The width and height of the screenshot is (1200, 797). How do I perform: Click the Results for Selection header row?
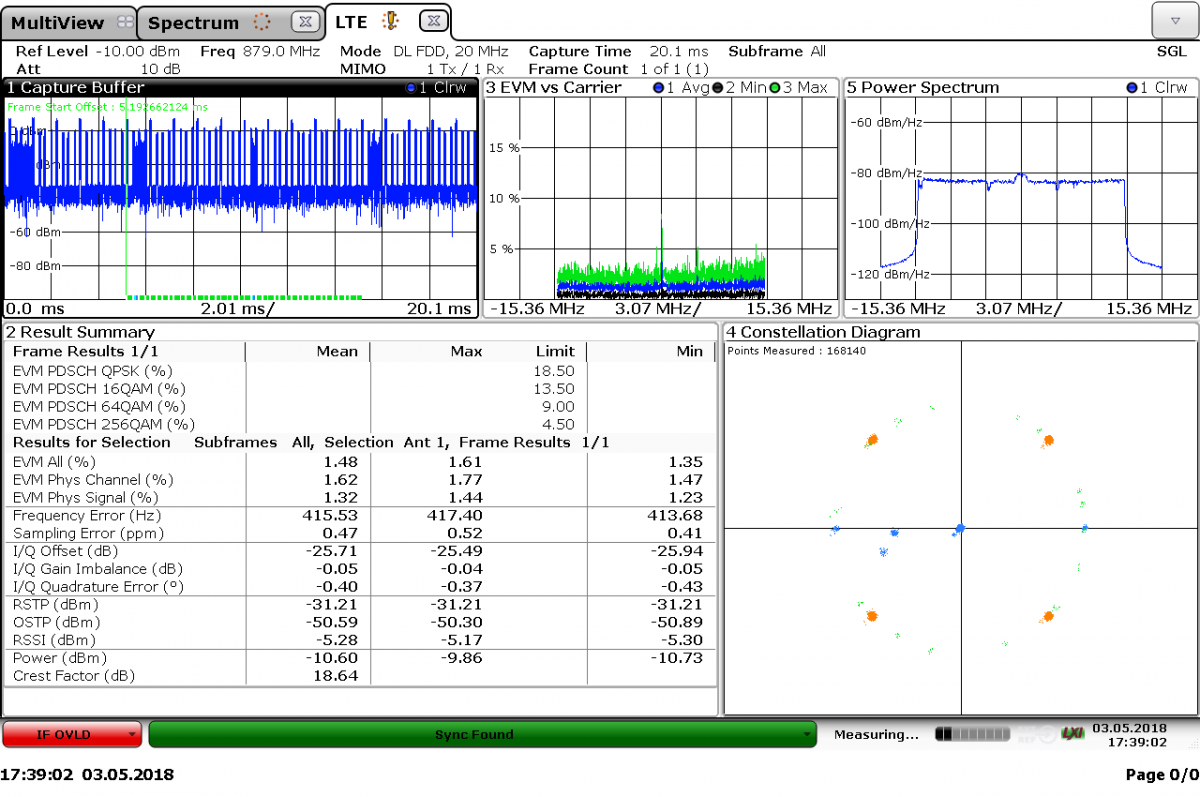[x=361, y=442]
